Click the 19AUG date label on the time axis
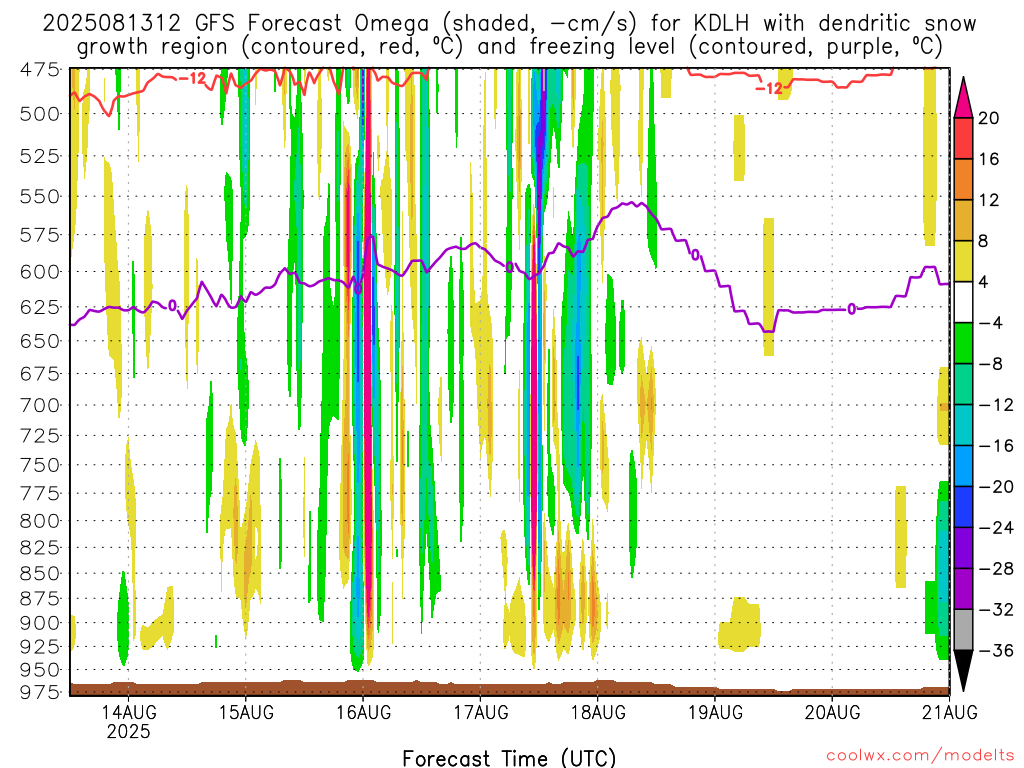Image resolution: width=1024 pixels, height=768 pixels. [x=715, y=712]
